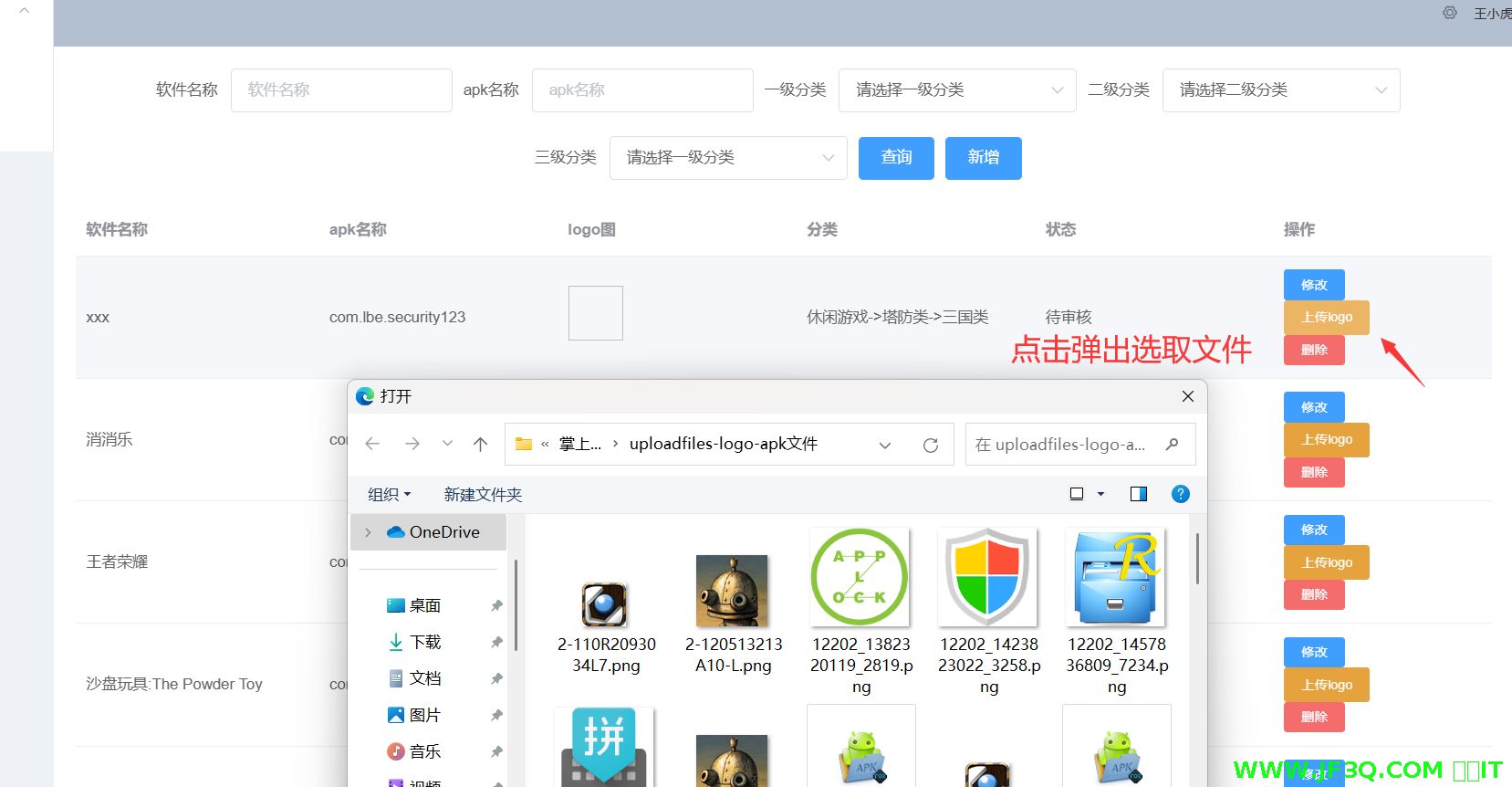
Task: Click 上传logo for the 王者荣耀 row
Action: tap(1327, 562)
